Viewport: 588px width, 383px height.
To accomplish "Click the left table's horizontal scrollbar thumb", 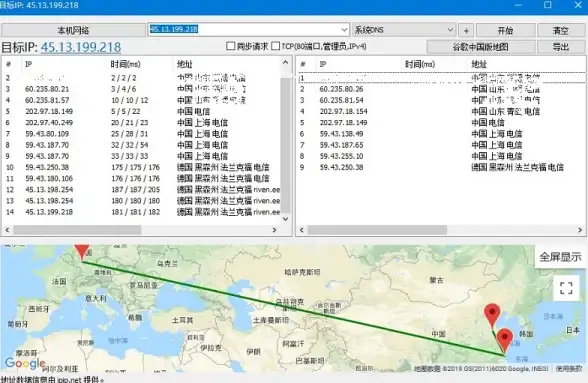I will point(77,230).
